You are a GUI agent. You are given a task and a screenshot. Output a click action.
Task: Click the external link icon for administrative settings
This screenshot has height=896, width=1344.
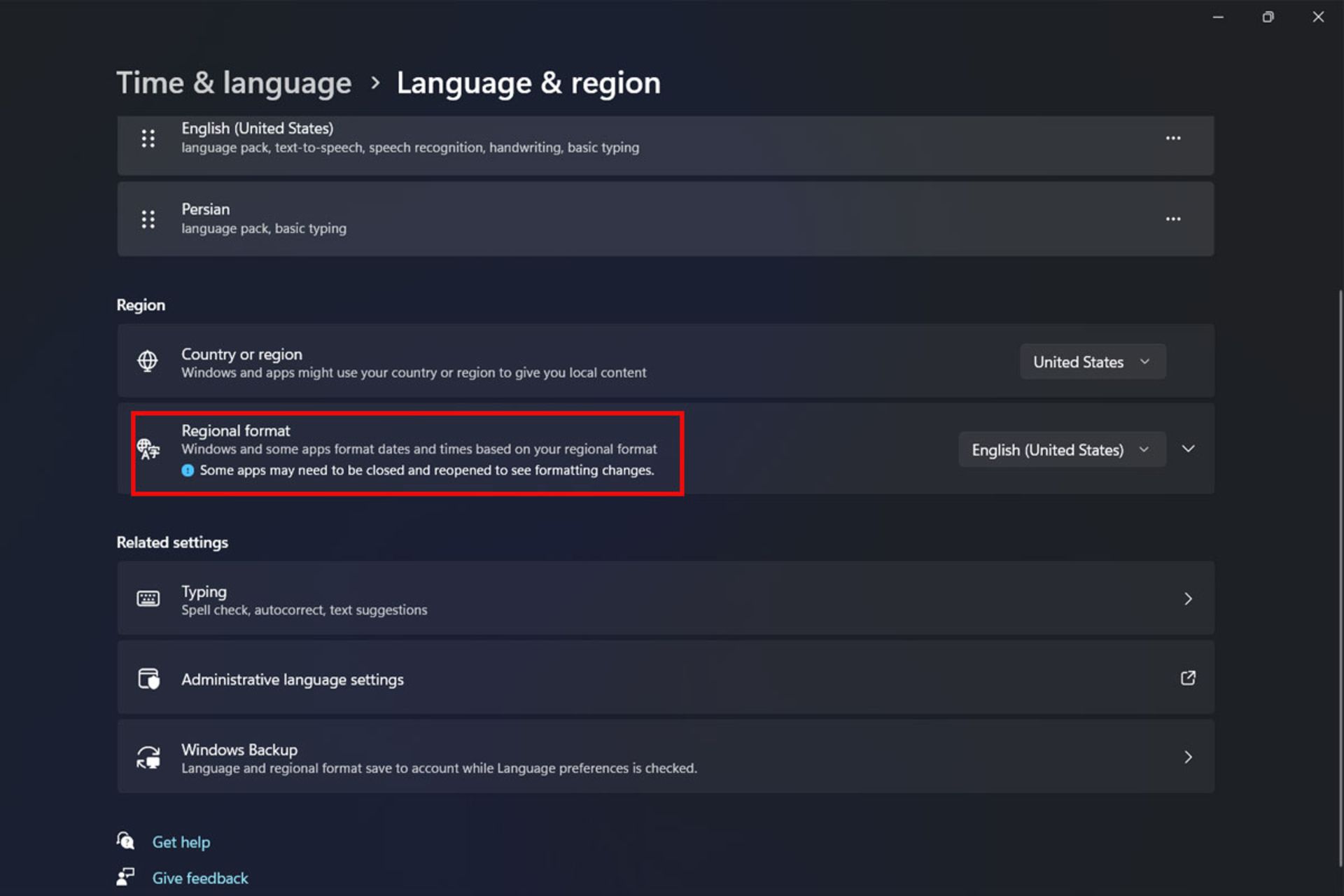[1187, 678]
